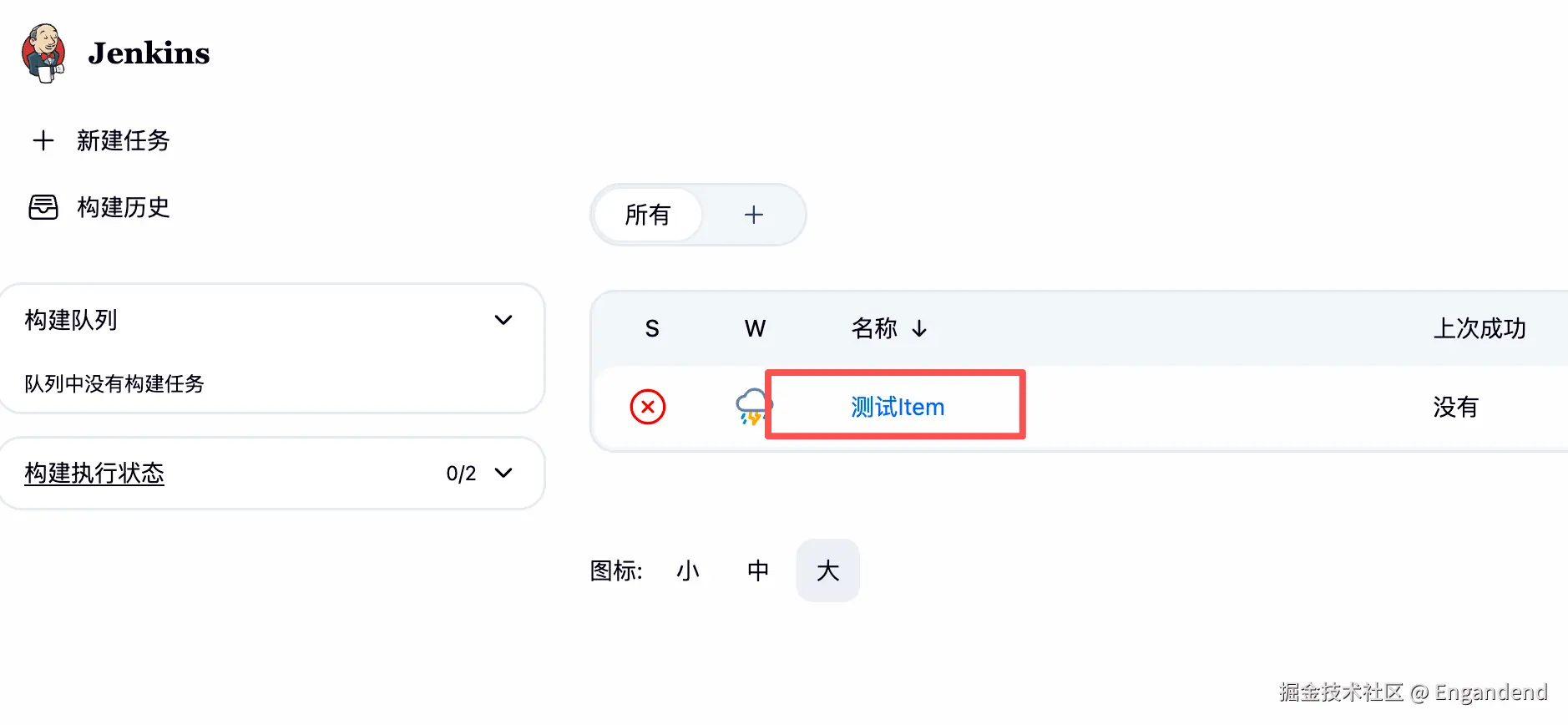This screenshot has width=1568, height=725.
Task: Open the 构建执行状态 link
Action: tap(94, 474)
